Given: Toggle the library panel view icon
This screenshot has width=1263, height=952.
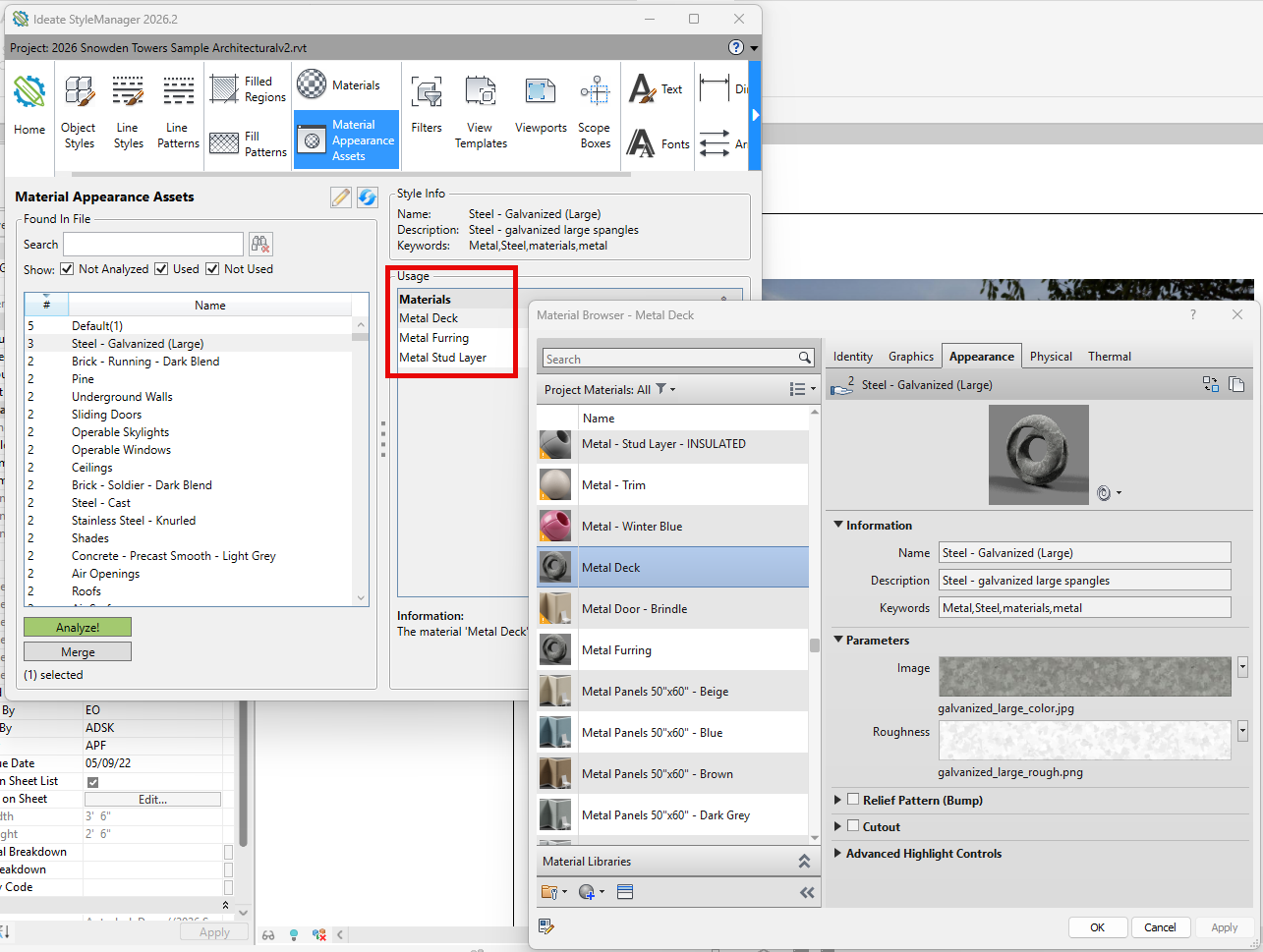Looking at the screenshot, I should pos(625,892).
